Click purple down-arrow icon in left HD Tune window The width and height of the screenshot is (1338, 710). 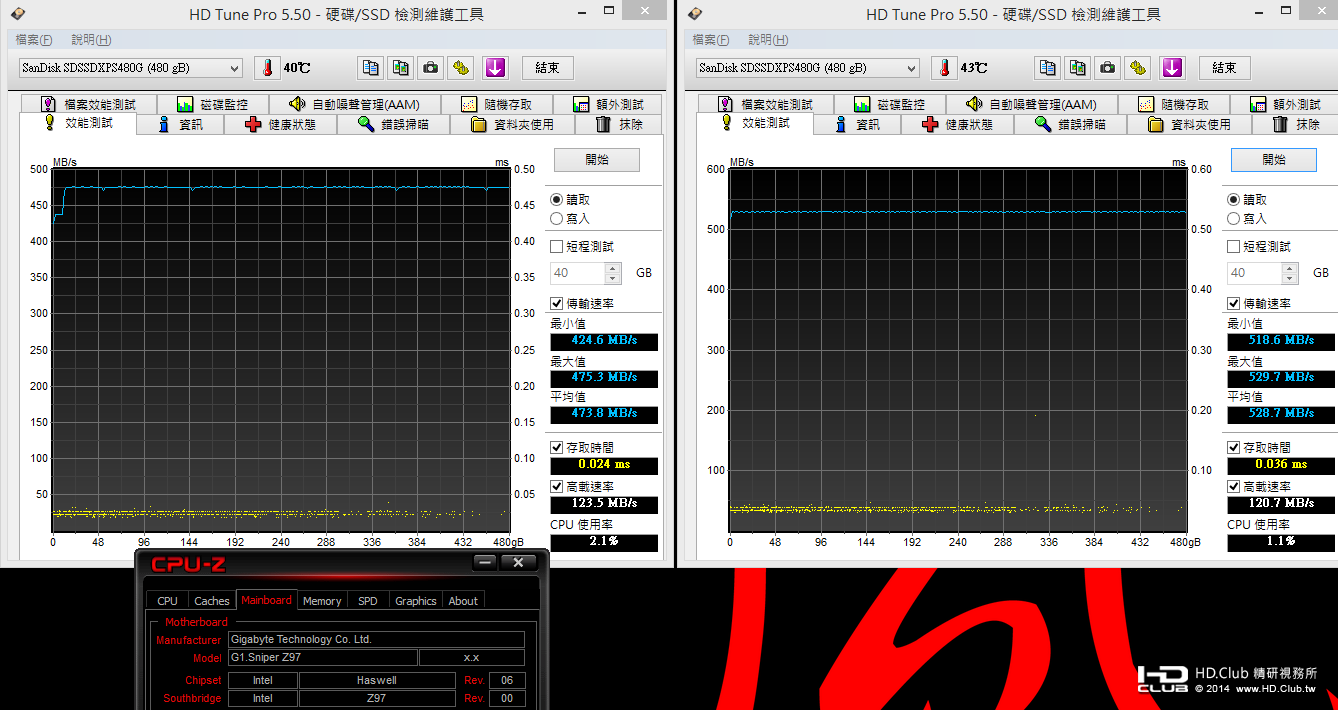(x=496, y=68)
